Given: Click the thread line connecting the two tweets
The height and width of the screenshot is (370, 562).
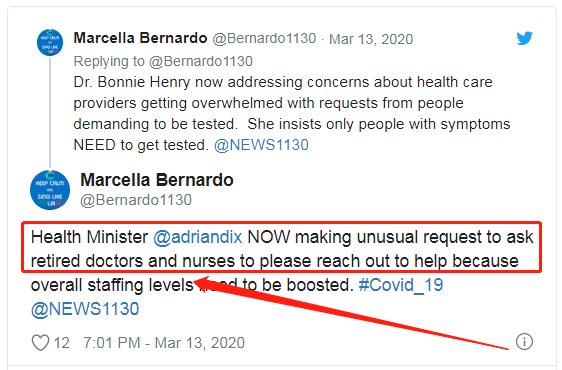Looking at the screenshot, I should click(50, 112).
